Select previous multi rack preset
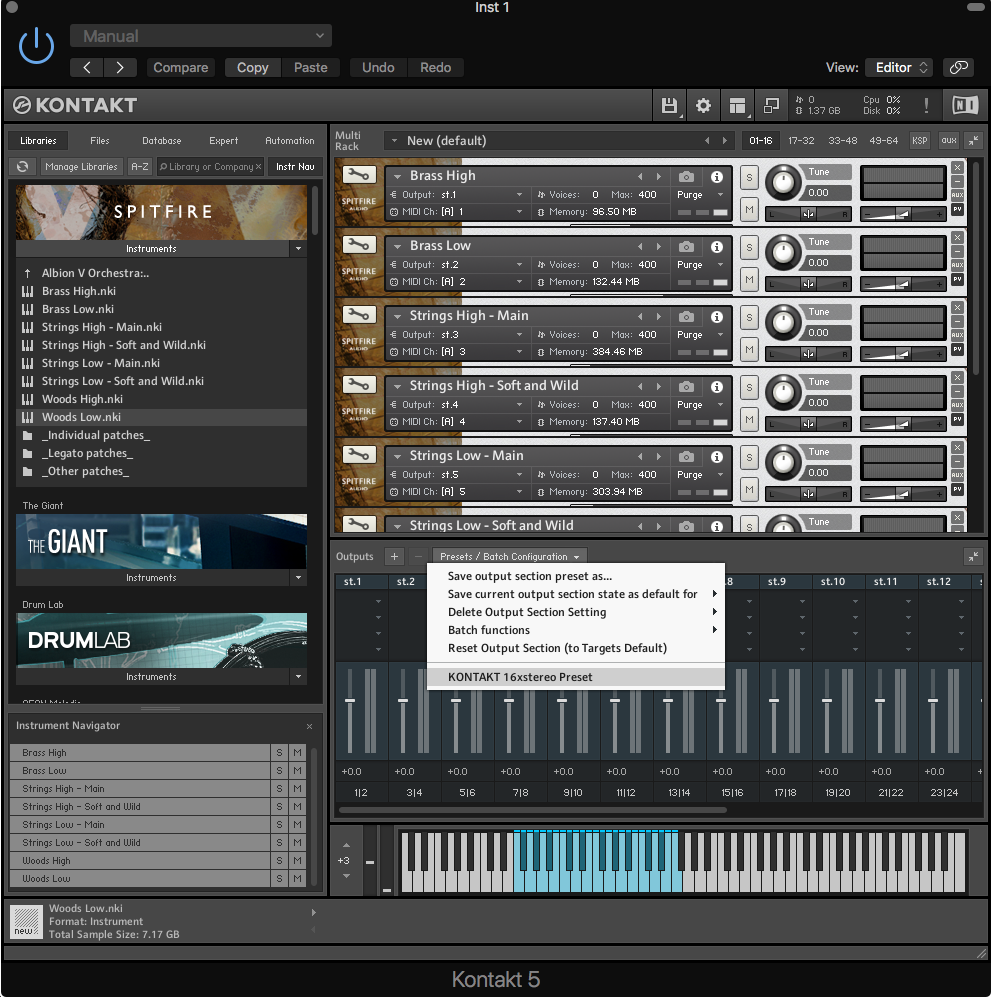The image size is (991, 997). pos(707,141)
